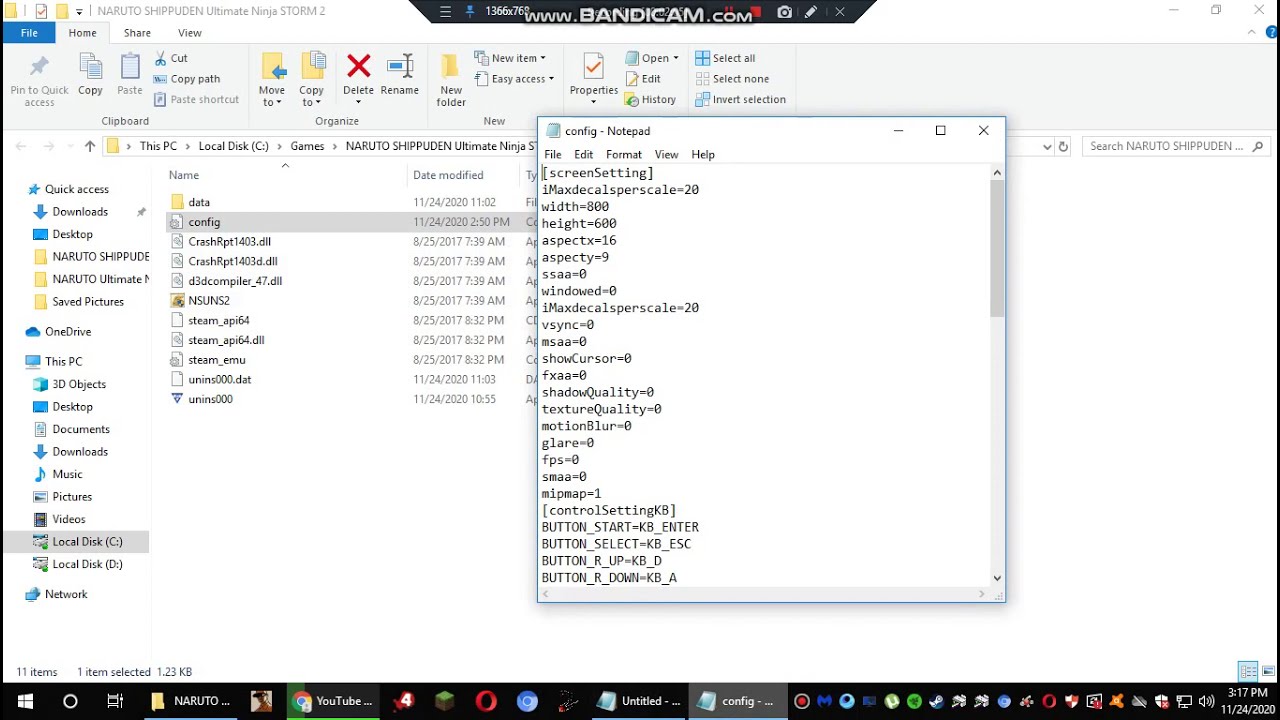1280x720 pixels.
Task: Sort files by Date modified column header
Action: tap(448, 175)
